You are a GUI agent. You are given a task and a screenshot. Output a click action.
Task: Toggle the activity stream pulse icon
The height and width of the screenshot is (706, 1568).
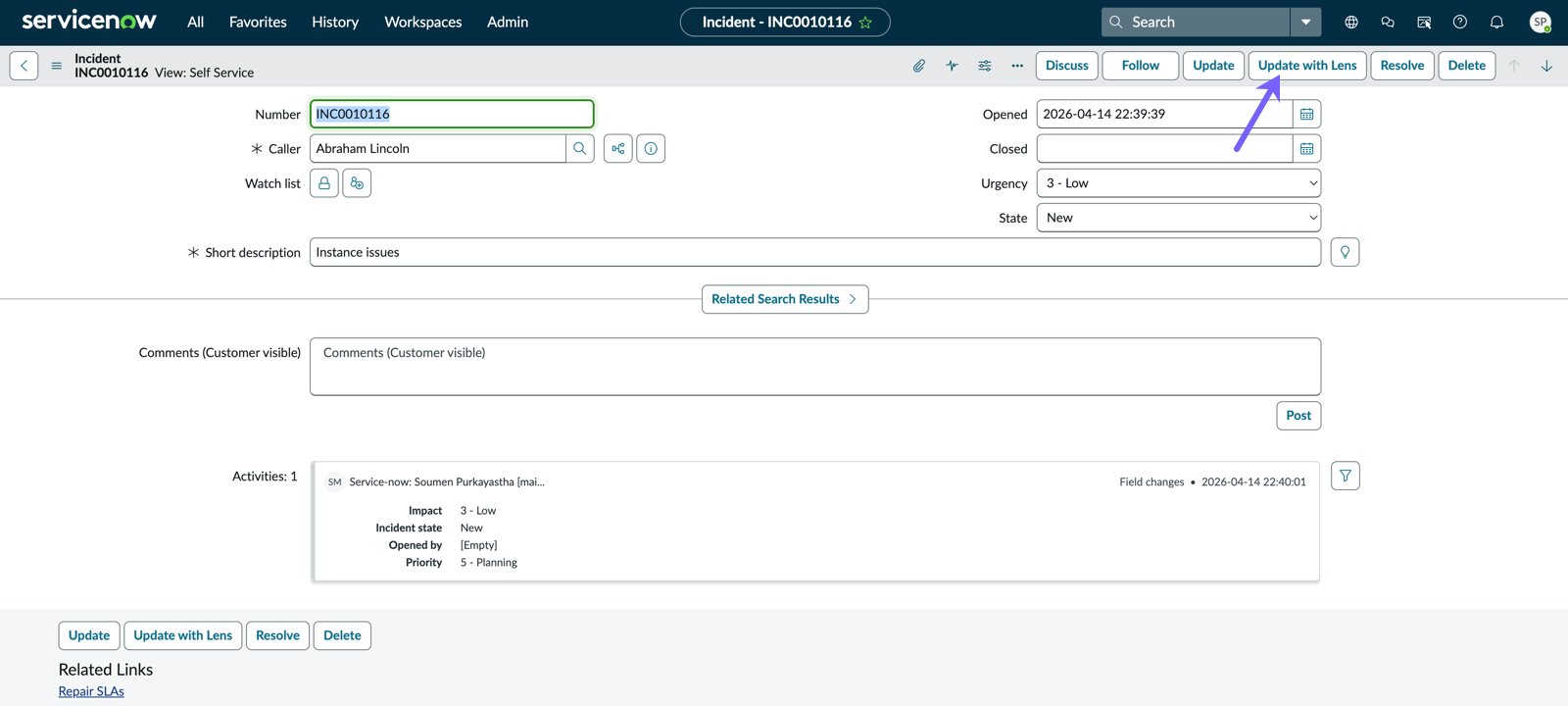(x=952, y=66)
